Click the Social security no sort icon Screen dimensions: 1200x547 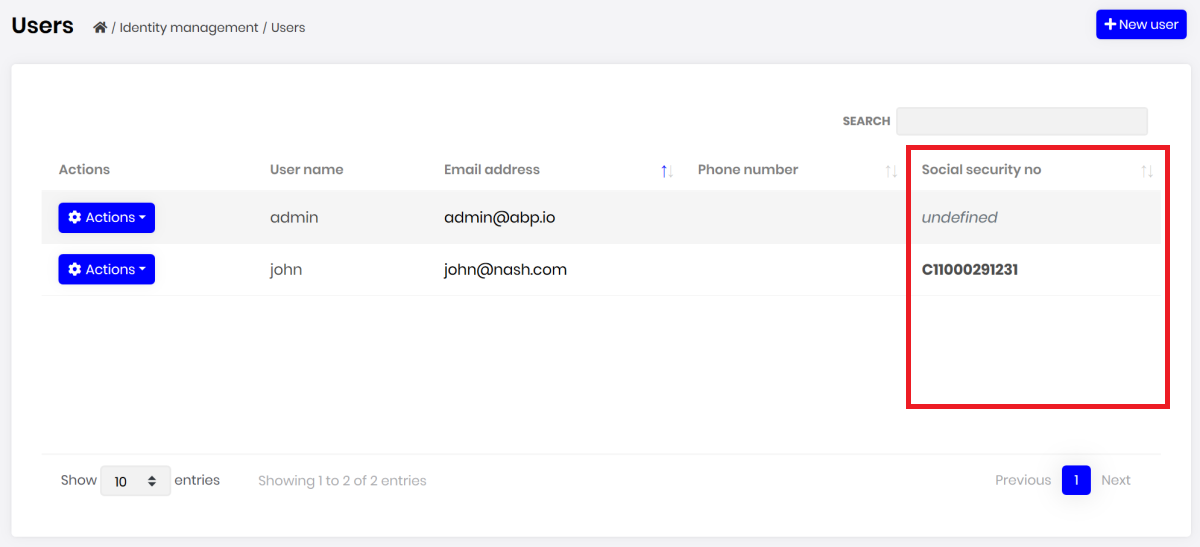1147,171
